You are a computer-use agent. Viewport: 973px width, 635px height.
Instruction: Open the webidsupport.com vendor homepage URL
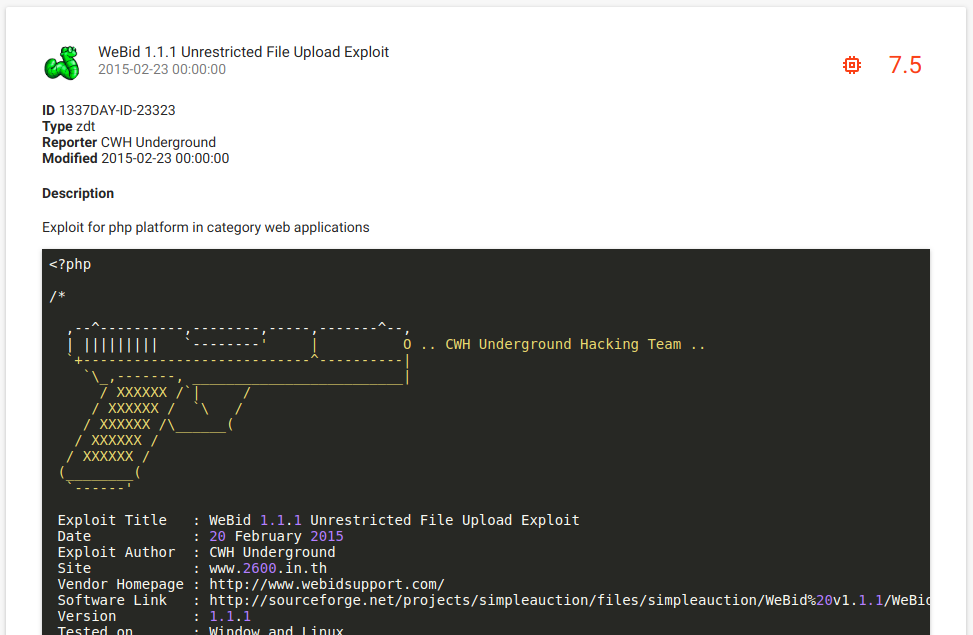(326, 584)
